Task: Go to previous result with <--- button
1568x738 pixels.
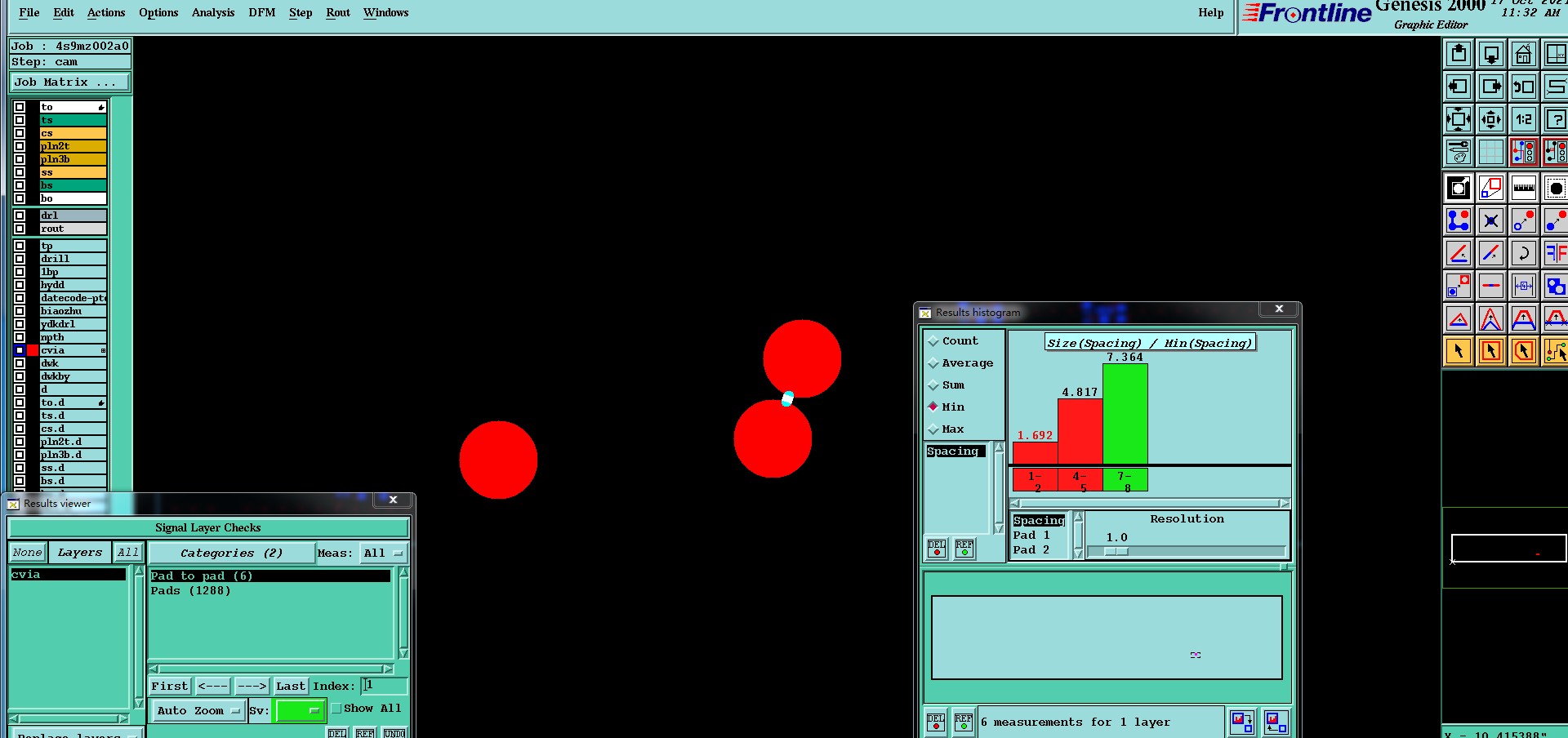Action: pyautogui.click(x=212, y=687)
